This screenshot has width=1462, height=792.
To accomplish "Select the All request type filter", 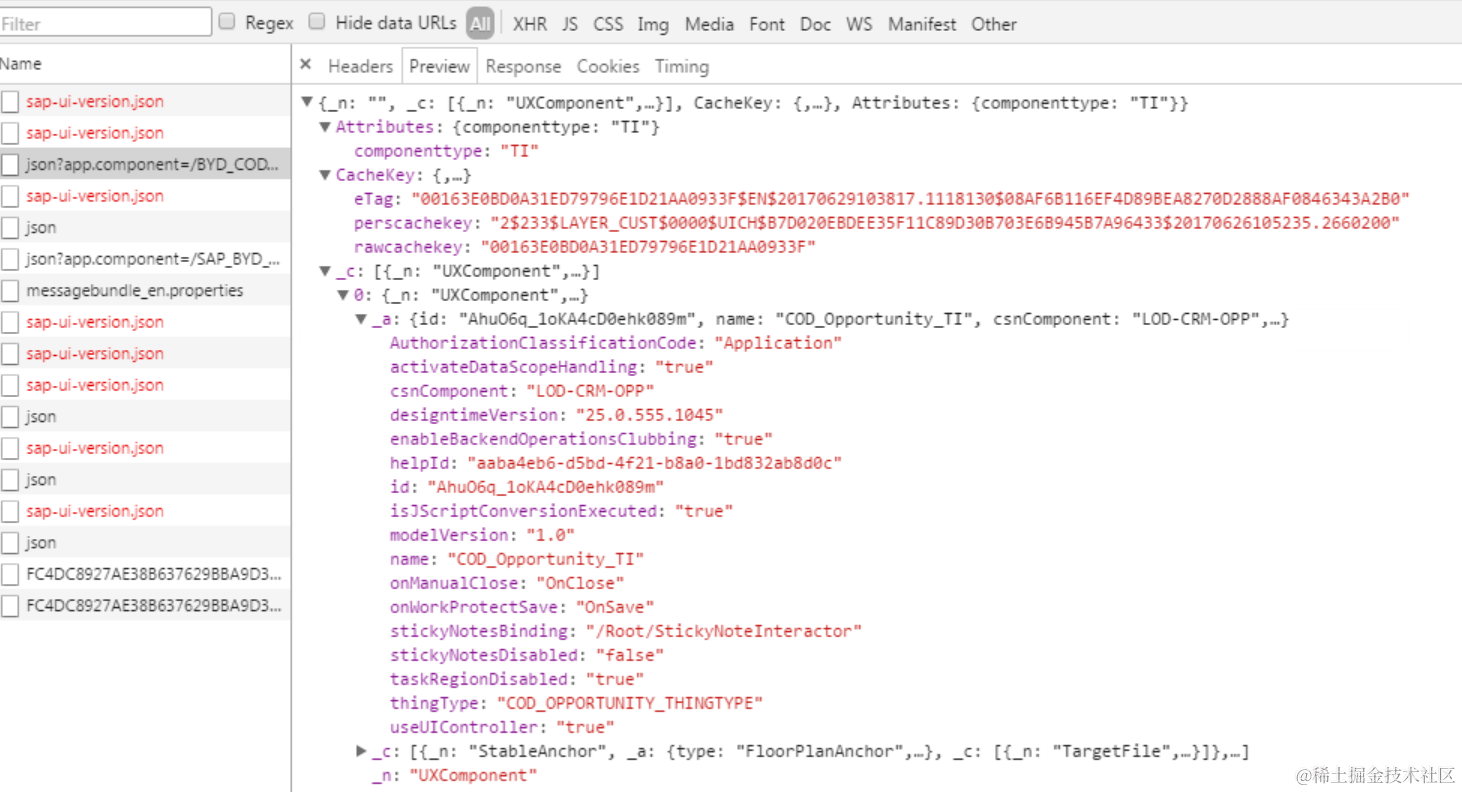I will click(480, 23).
